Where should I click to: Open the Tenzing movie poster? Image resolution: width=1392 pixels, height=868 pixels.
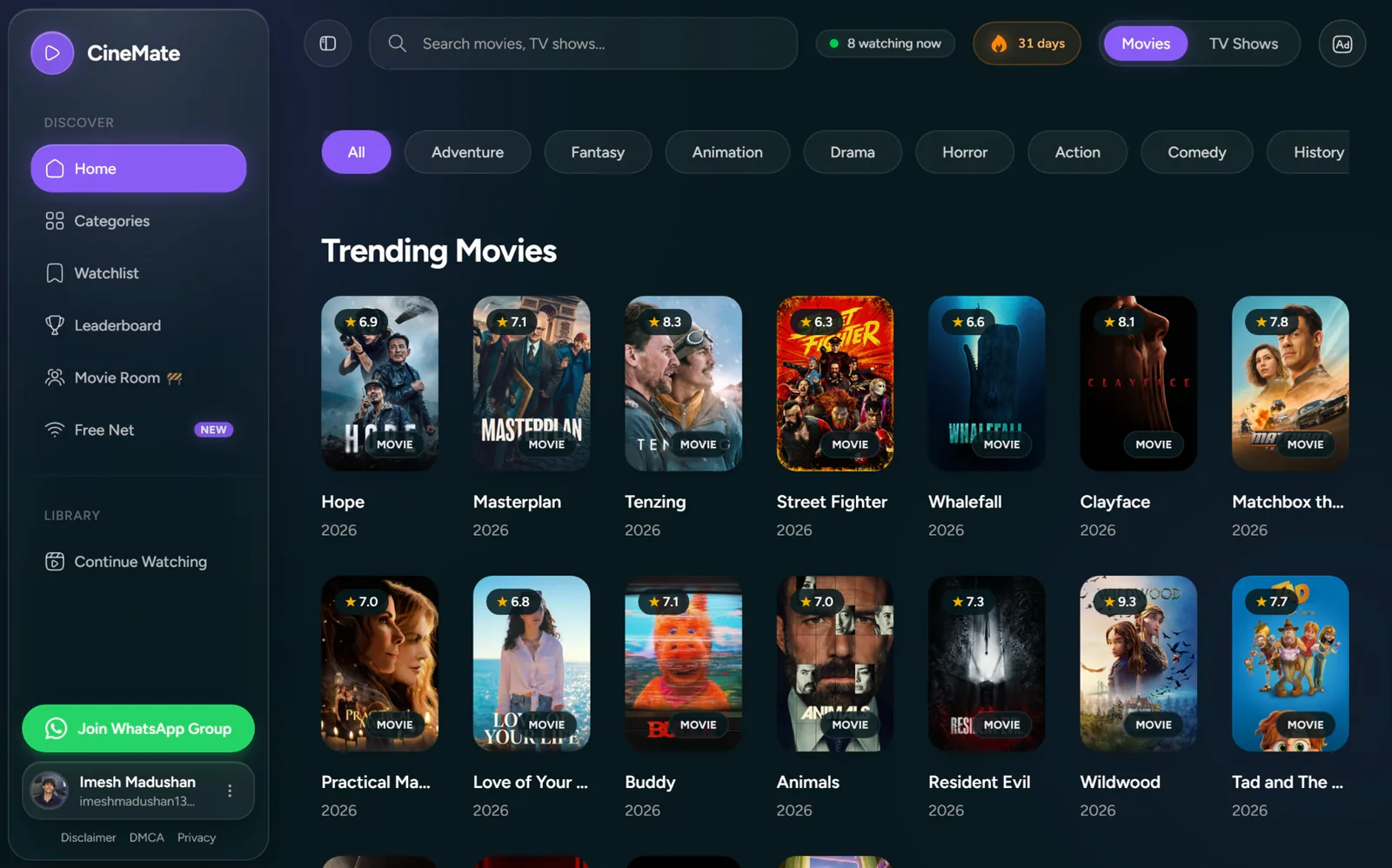pyautogui.click(x=683, y=384)
